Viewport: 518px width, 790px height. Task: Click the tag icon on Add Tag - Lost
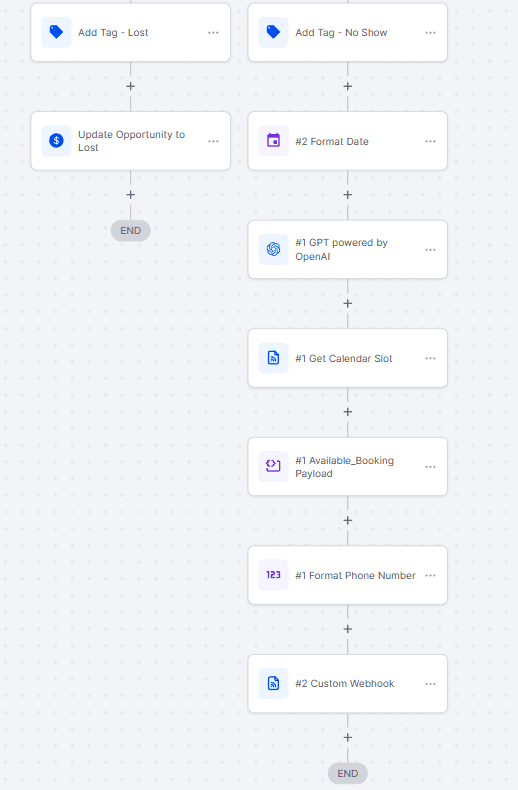point(56,32)
